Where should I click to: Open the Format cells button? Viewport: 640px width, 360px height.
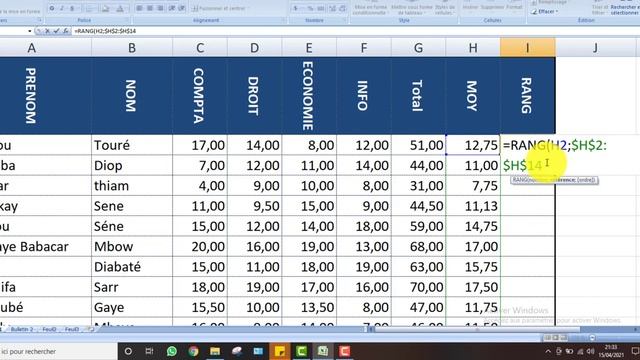[x=514, y=7]
